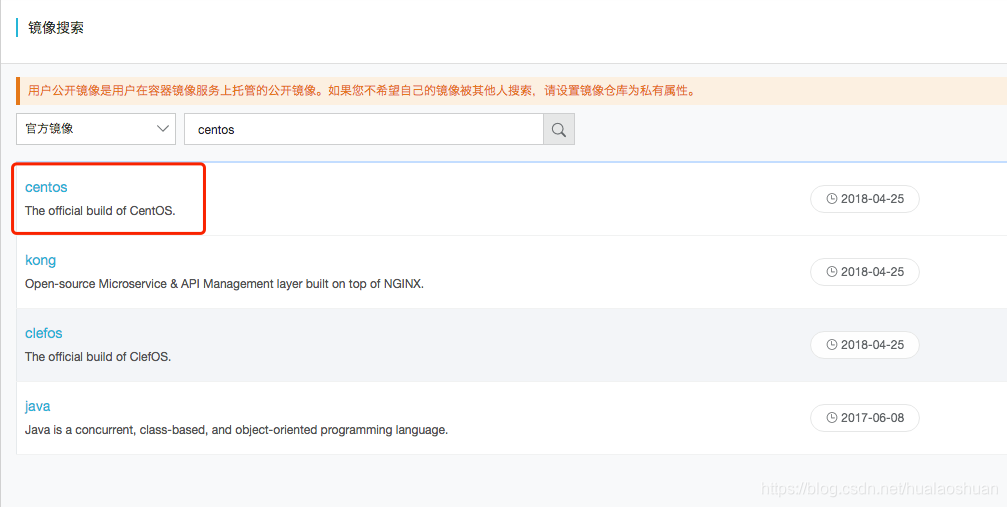Viewport: 1007px width, 507px height.
Task: Open the kong image link
Action: pyautogui.click(x=40, y=260)
